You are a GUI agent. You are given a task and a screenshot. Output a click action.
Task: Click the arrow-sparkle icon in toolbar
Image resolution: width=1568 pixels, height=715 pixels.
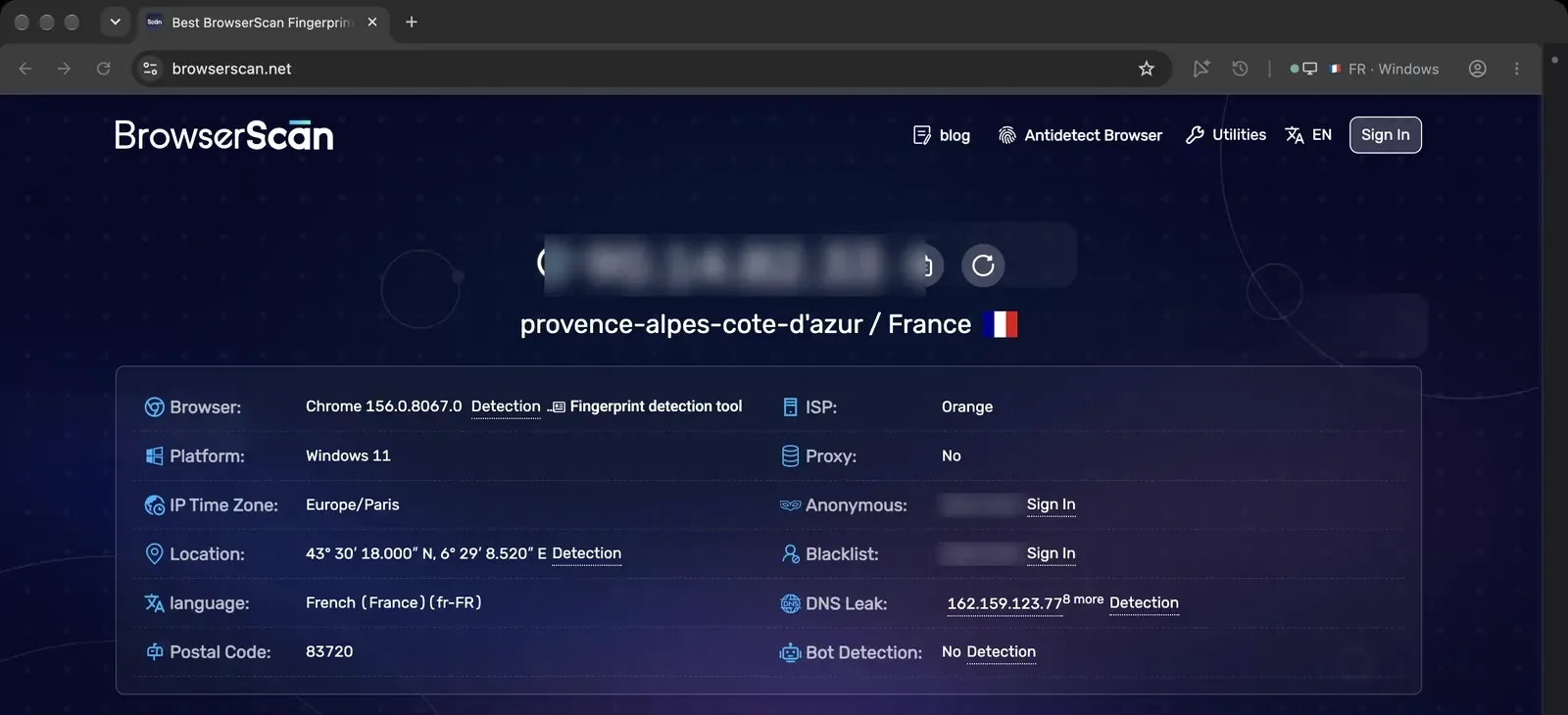point(1200,69)
